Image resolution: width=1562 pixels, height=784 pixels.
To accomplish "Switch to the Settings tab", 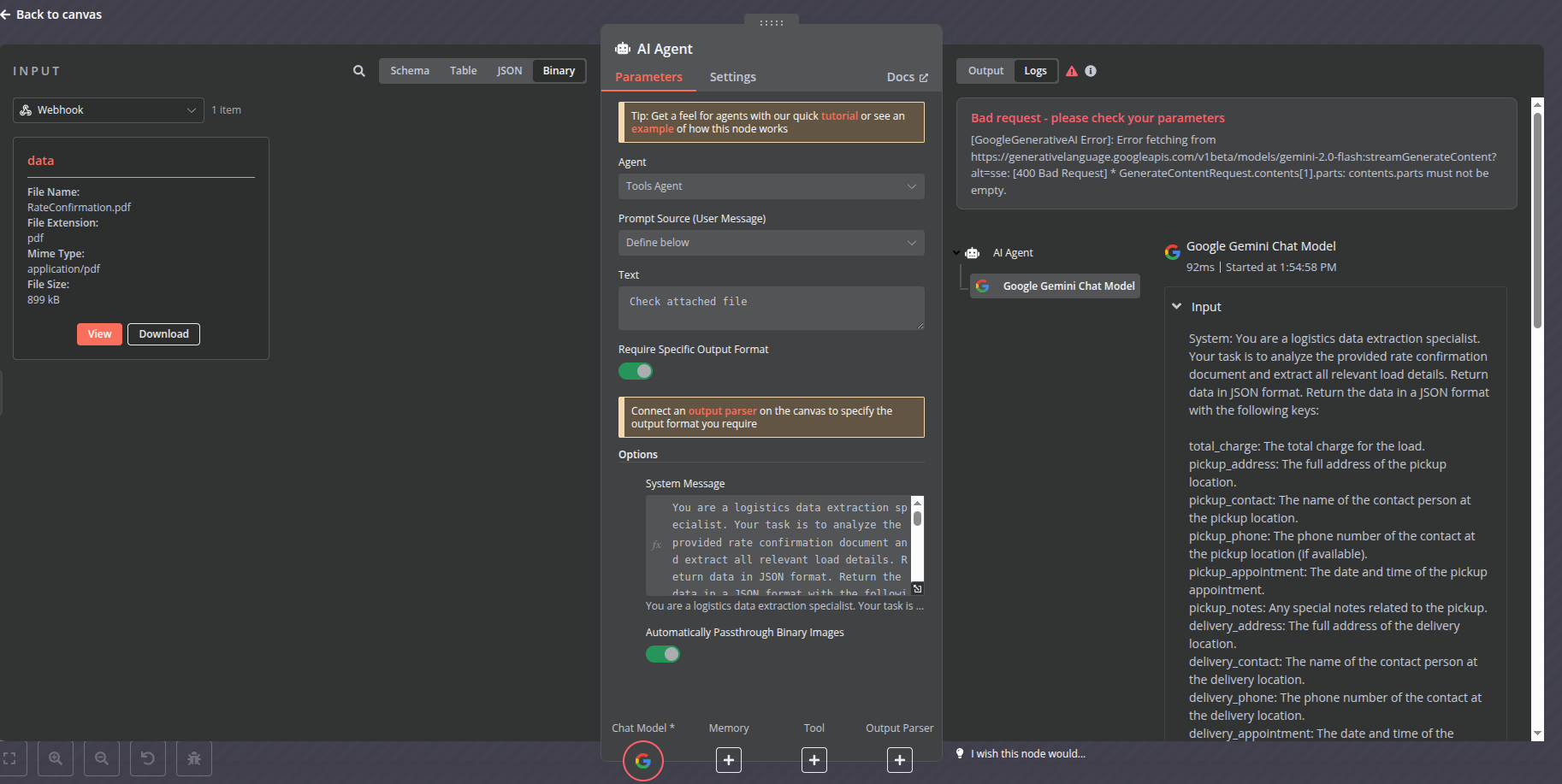I will [733, 77].
